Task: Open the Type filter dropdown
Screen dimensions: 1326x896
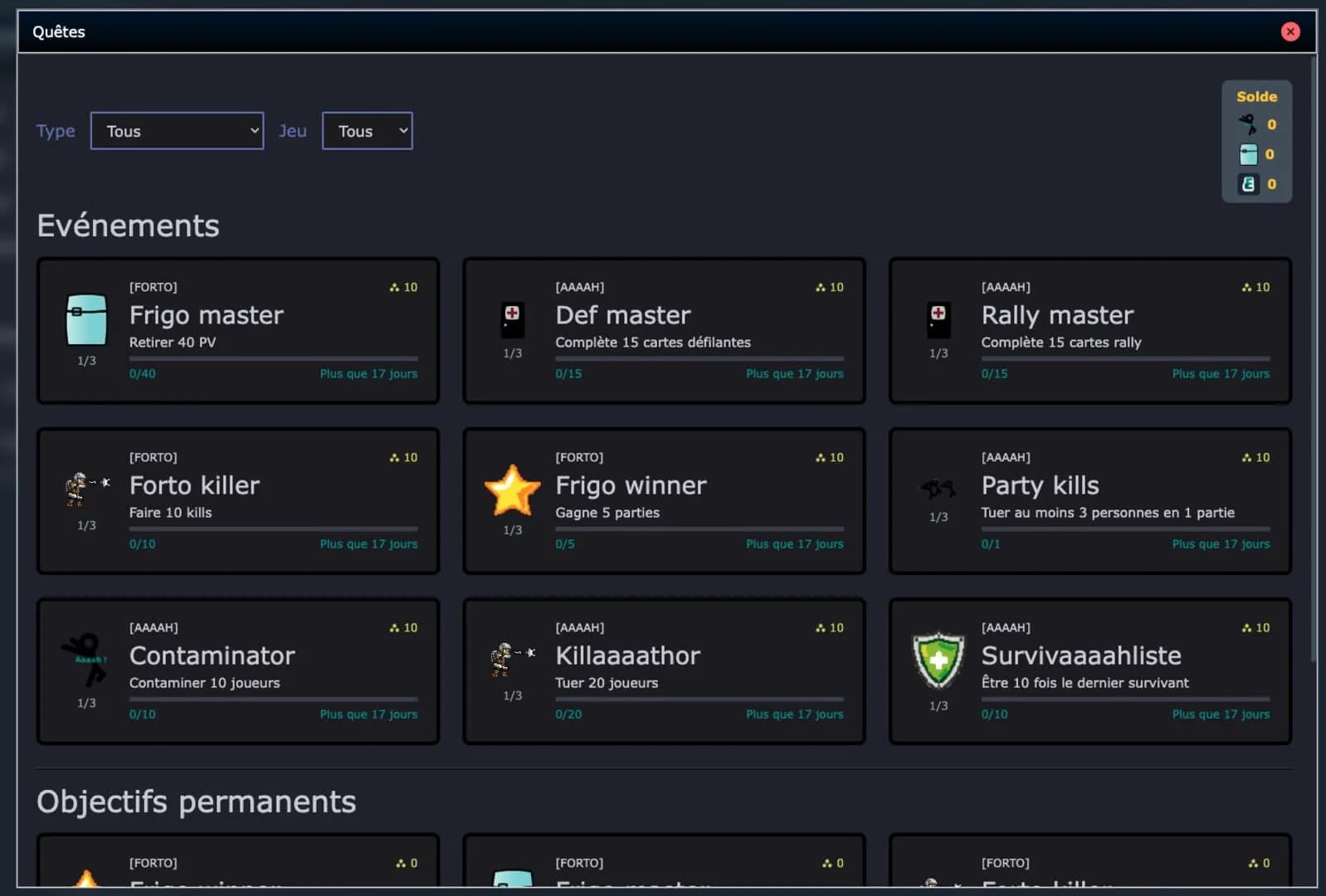Action: 177,131
